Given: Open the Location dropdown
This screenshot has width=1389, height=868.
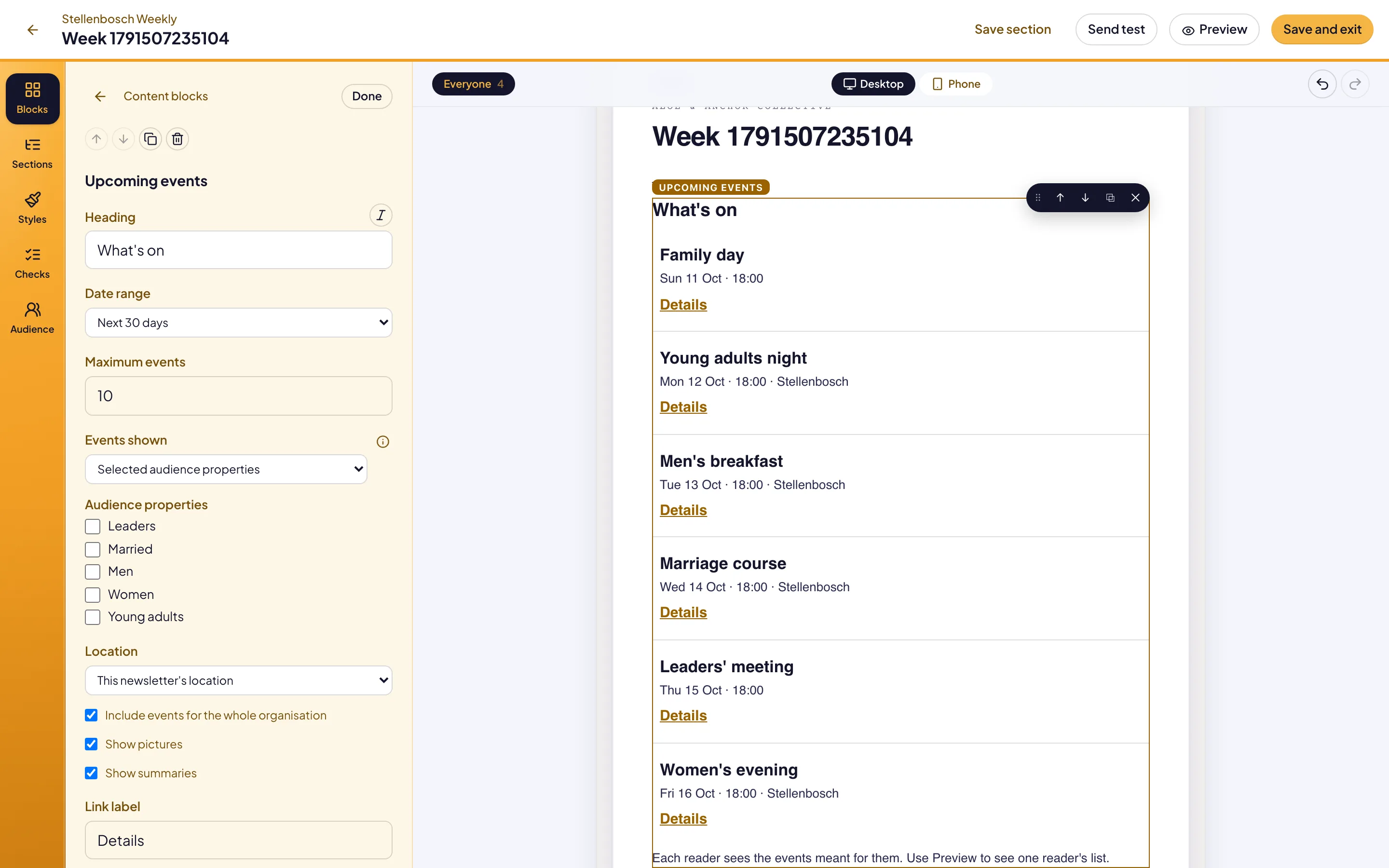Looking at the screenshot, I should click(238, 680).
